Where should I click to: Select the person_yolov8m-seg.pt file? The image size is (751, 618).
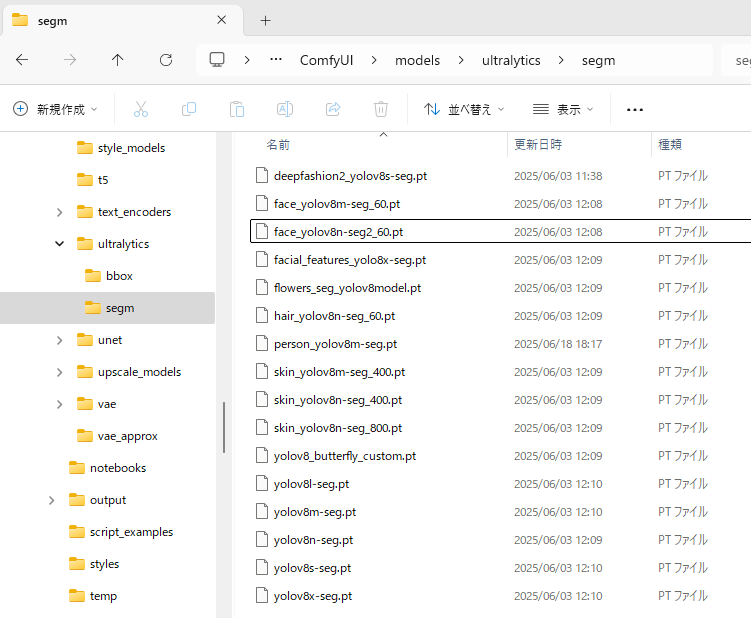click(x=335, y=344)
